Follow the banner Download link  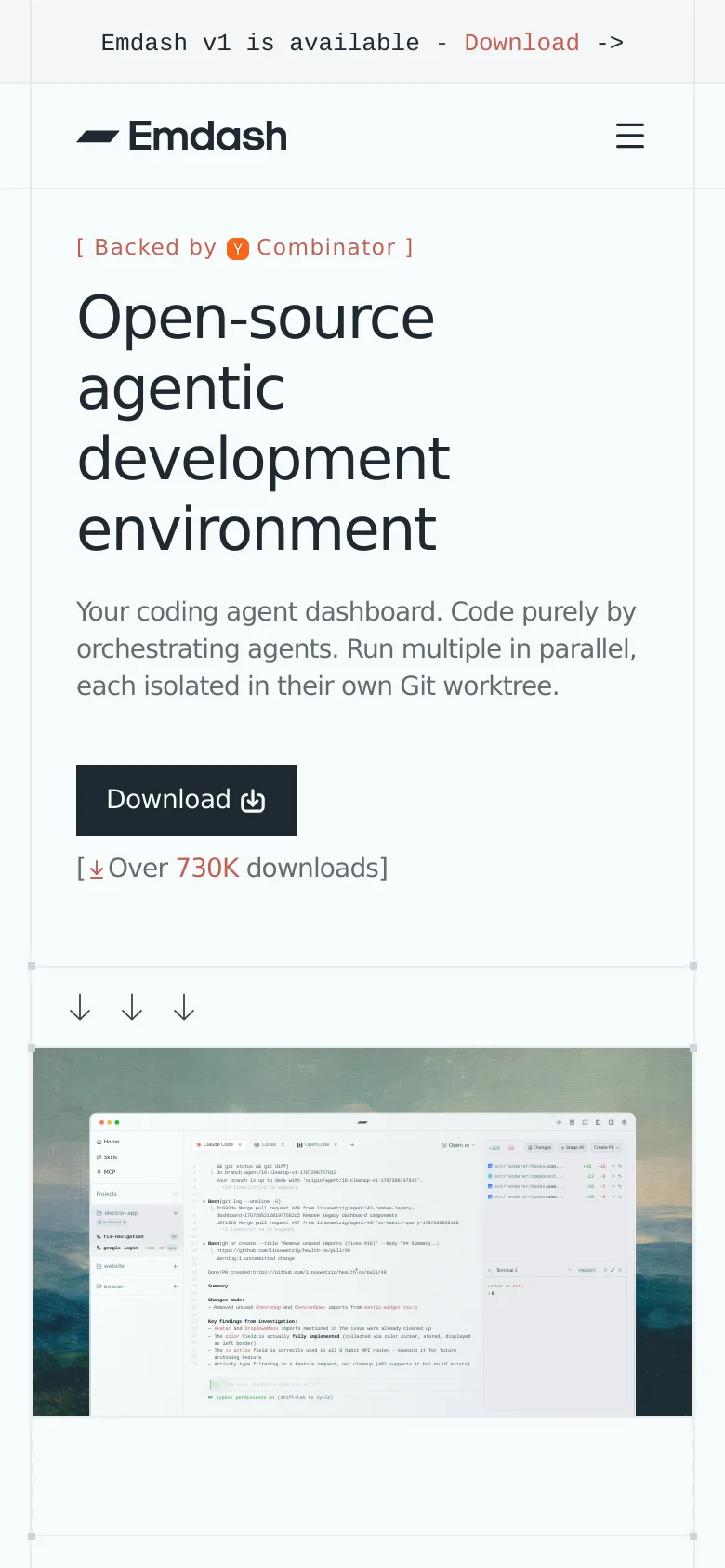tap(521, 43)
